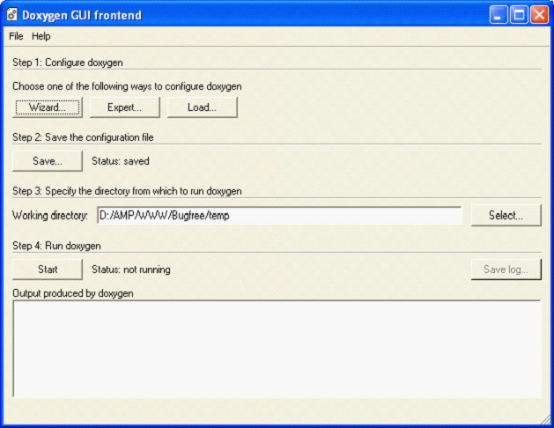This screenshot has height=428, width=554.
Task: Click the Wizard... configuration button
Action: pyautogui.click(x=47, y=107)
